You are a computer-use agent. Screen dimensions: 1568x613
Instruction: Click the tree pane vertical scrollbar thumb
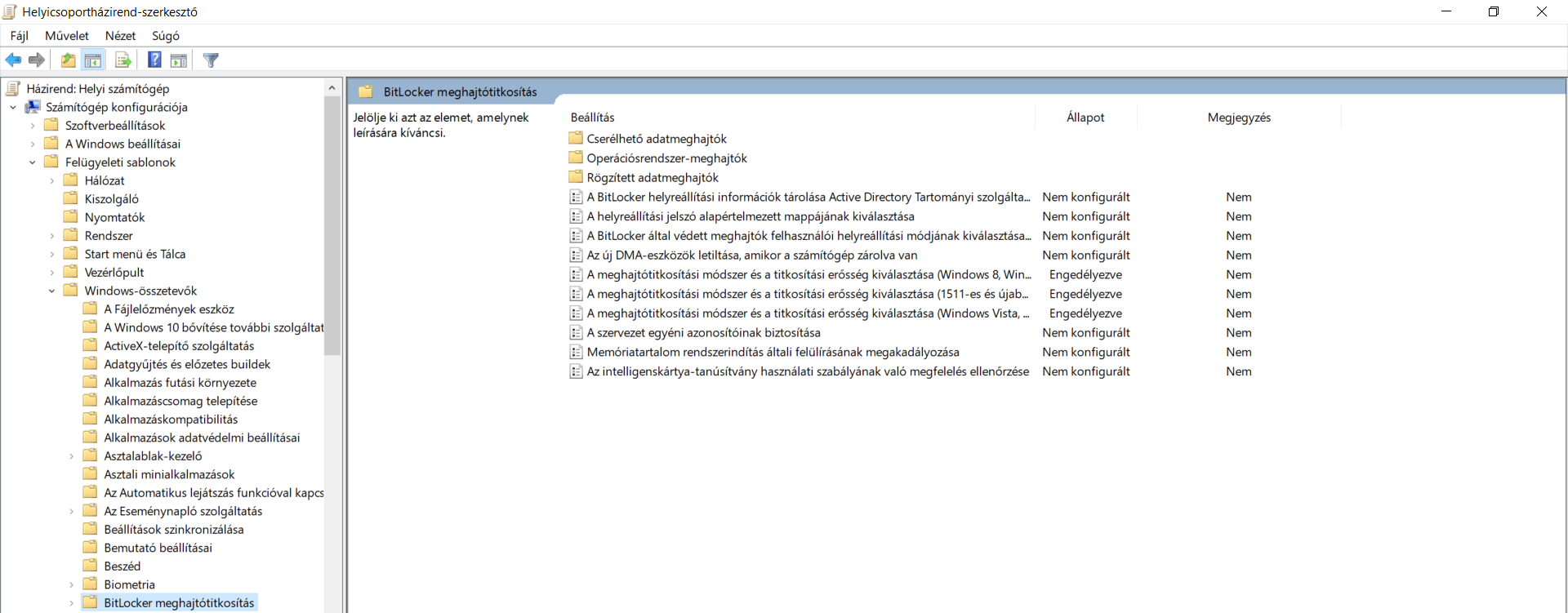pos(332,225)
